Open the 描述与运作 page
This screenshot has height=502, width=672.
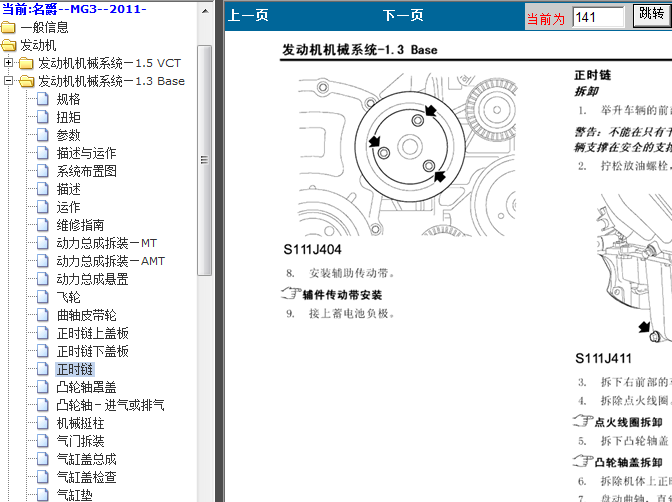point(86,153)
